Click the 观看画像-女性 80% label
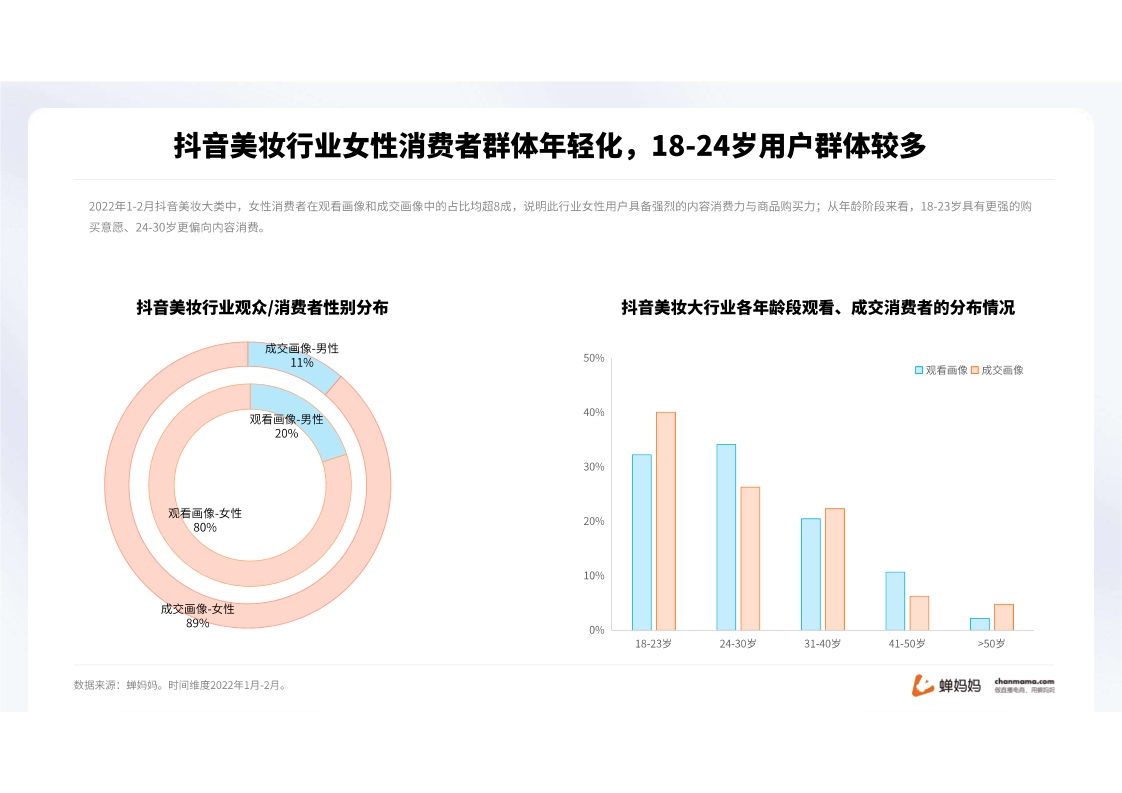 click(x=205, y=520)
